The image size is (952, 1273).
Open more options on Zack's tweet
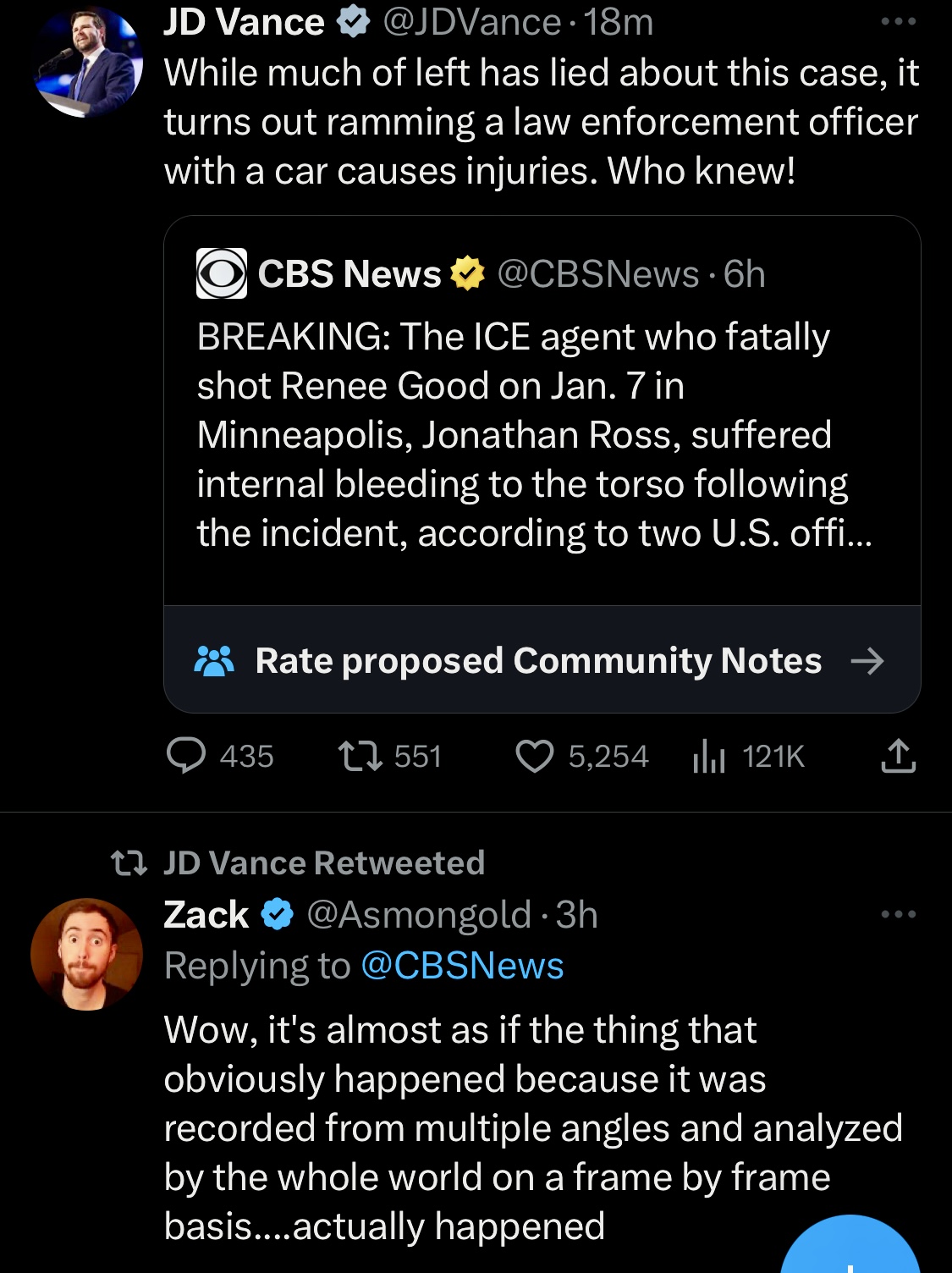[898, 914]
